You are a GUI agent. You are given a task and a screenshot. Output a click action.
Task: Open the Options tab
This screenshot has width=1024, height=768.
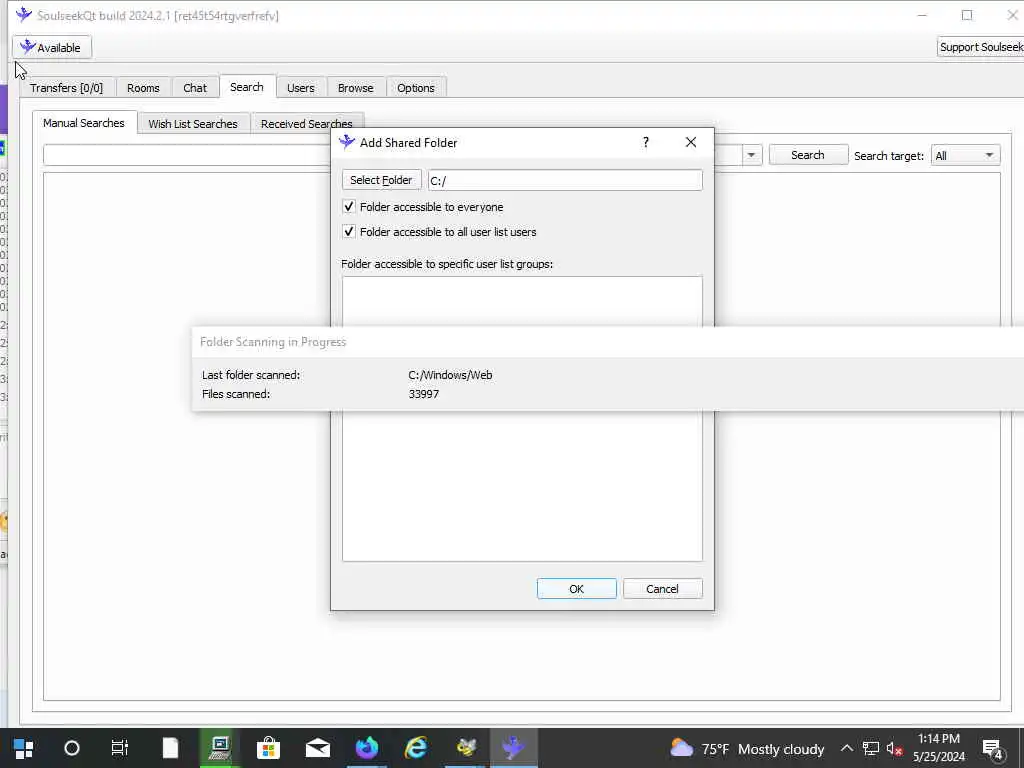(415, 88)
